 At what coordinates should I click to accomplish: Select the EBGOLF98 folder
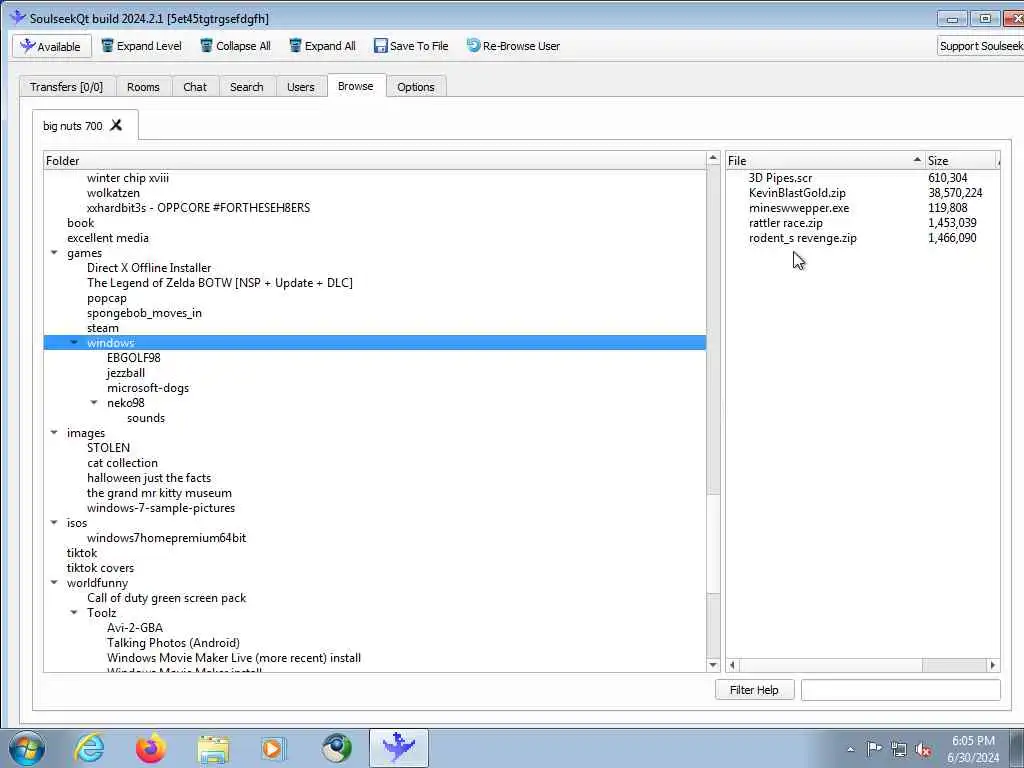(133, 358)
